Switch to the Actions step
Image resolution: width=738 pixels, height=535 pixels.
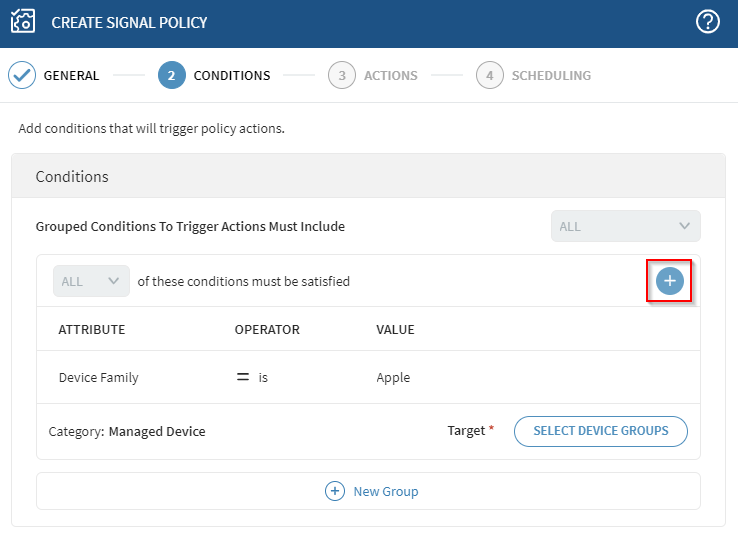390,75
